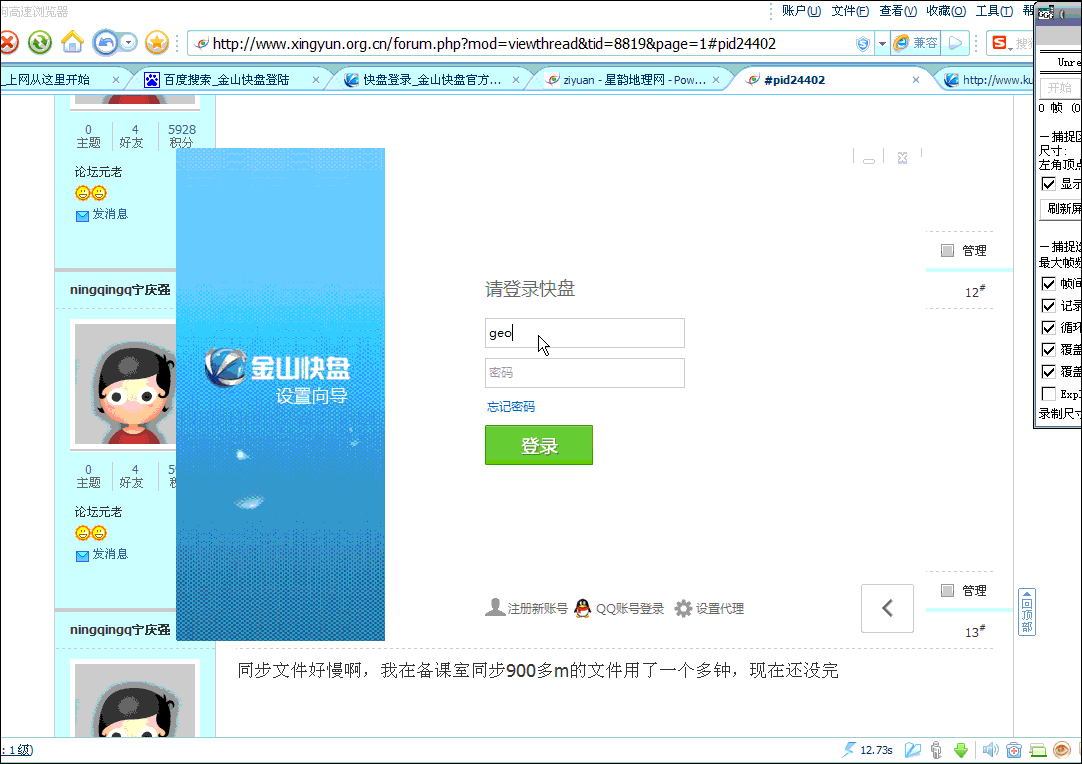Screen dimensions: 1082x764
Task: Close the 快盘登录_金山快盘官方 tab
Action: click(515, 80)
